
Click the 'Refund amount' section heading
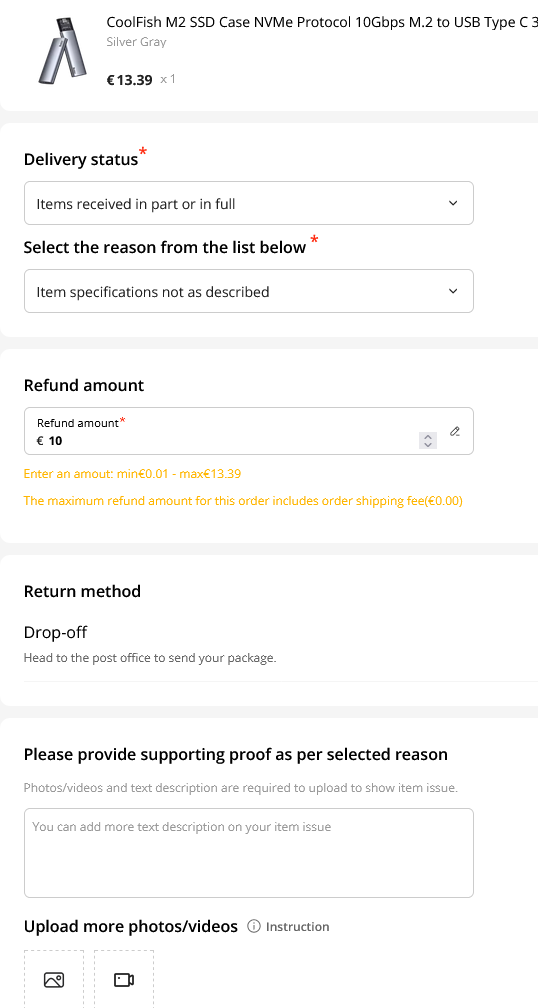click(x=84, y=385)
